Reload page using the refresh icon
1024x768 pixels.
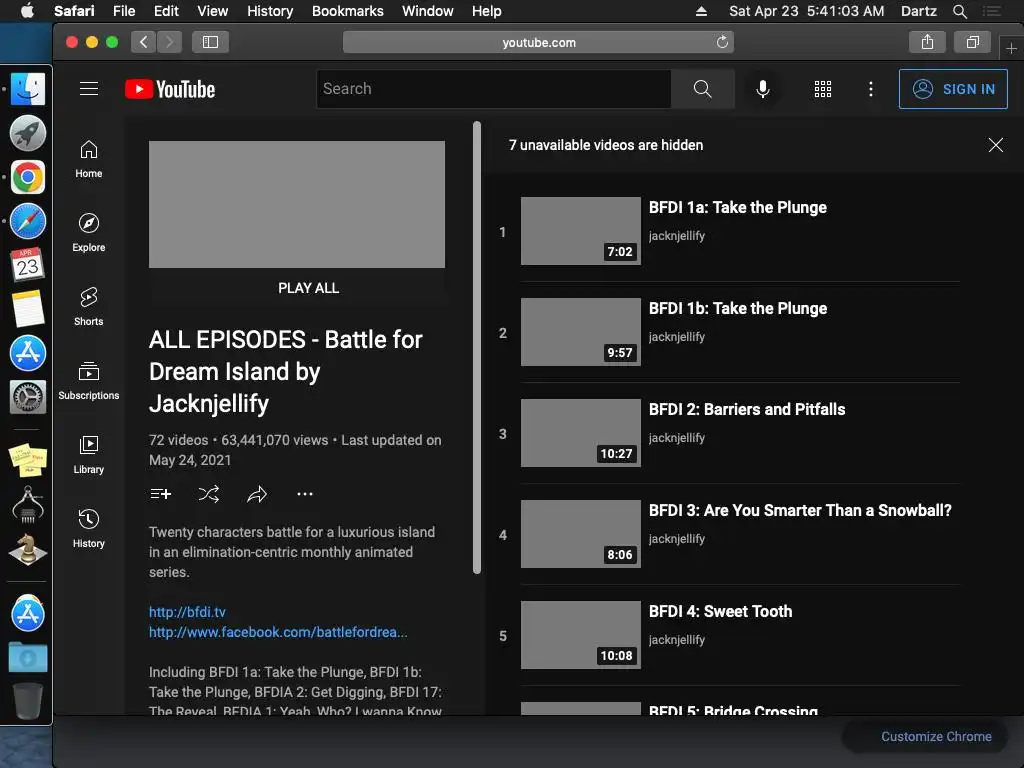pos(722,42)
